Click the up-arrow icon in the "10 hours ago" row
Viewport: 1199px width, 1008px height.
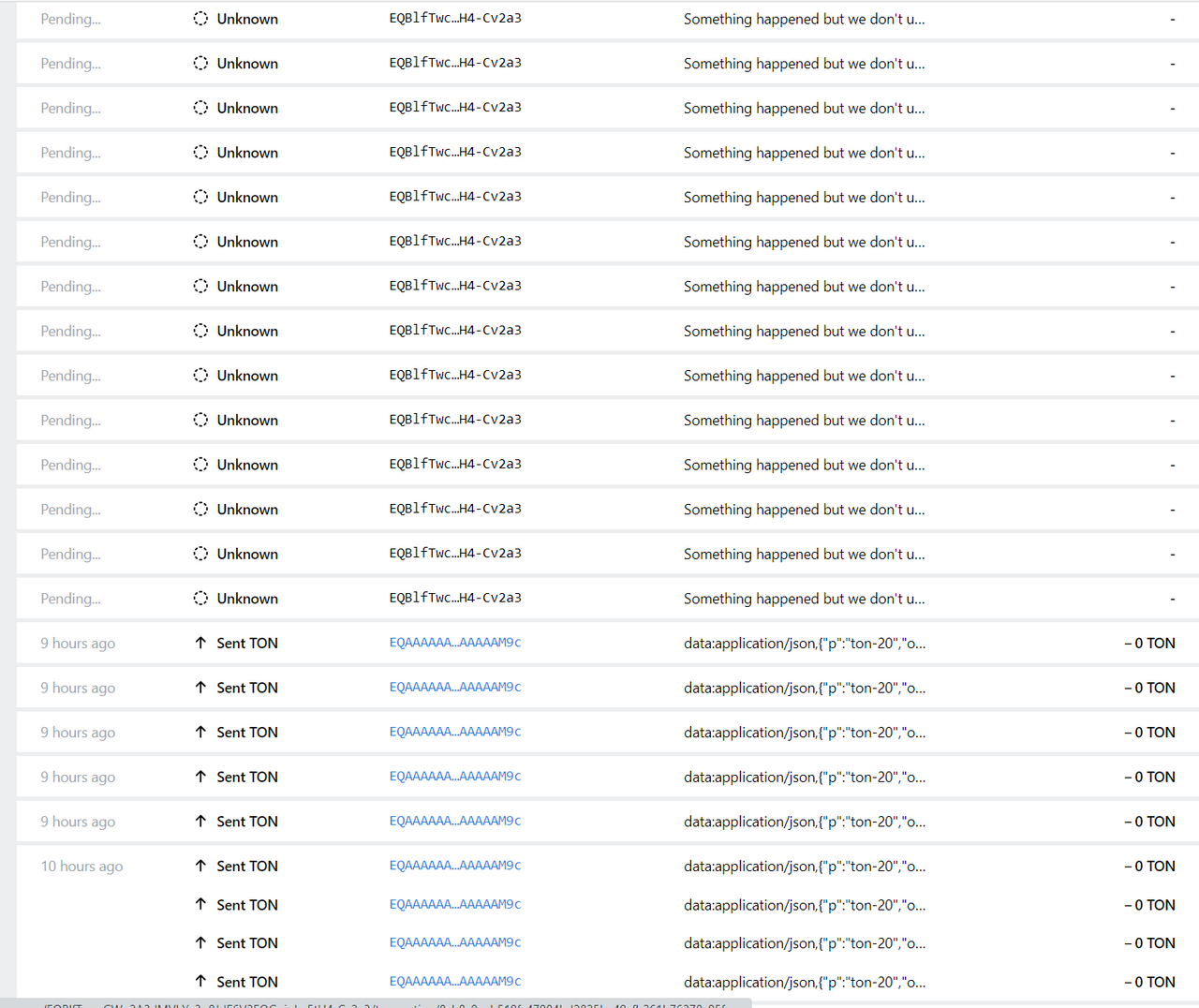pos(200,866)
